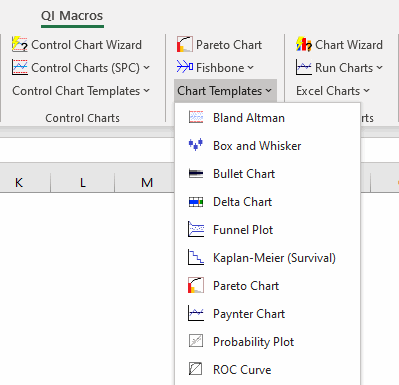Viewport: 399px width, 385px height.
Task: Expand Control Chart Templates menu
Action: point(81,91)
